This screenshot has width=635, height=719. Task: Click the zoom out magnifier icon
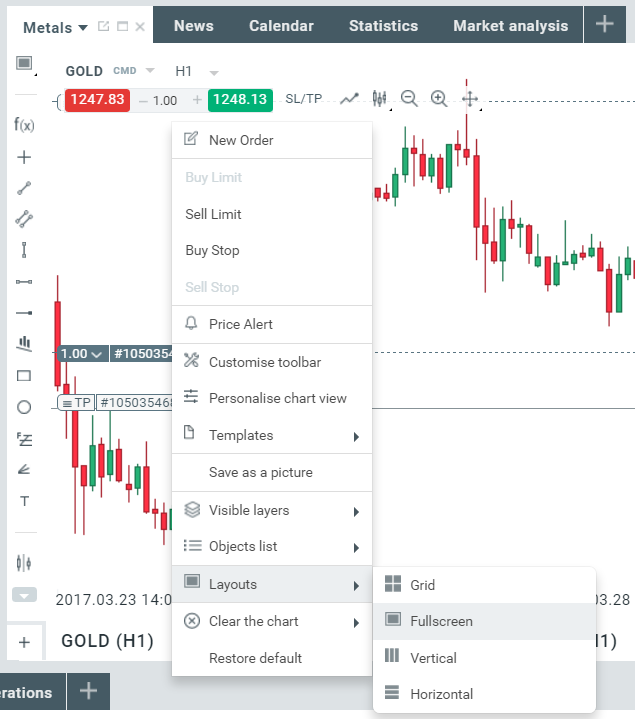point(409,98)
